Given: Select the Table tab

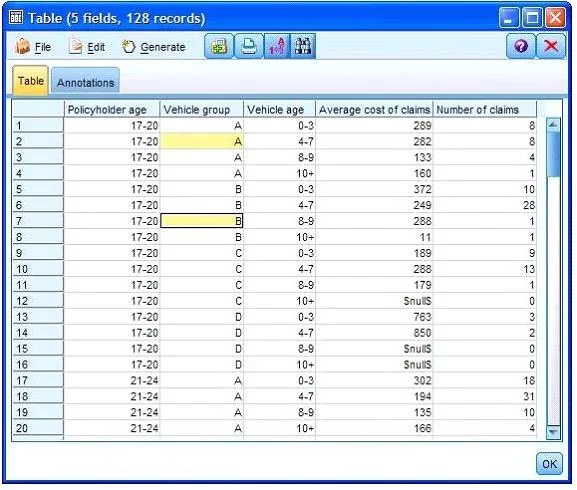Looking at the screenshot, I should (31, 81).
